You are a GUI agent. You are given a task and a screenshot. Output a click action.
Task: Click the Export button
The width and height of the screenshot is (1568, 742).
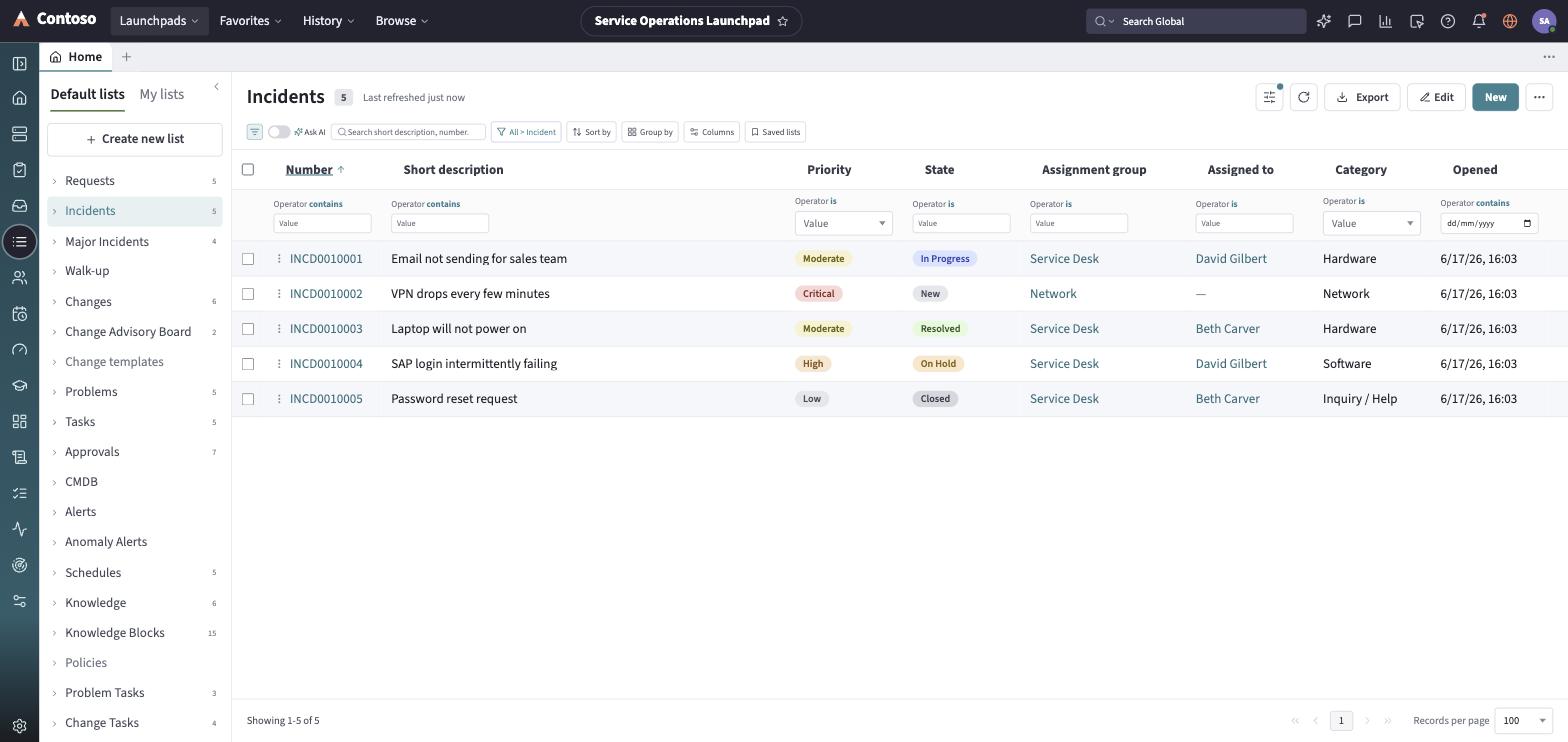[1362, 97]
